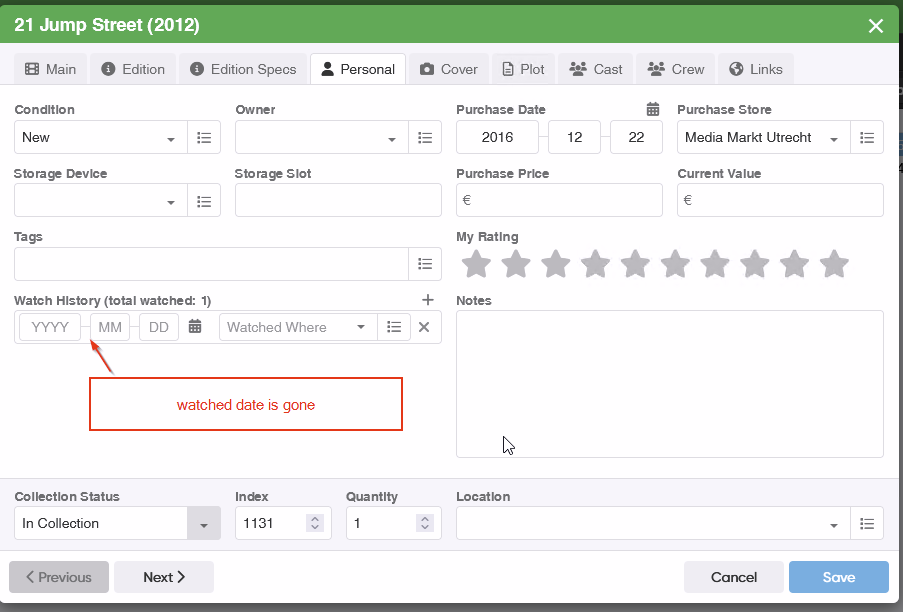Click into the Notes text area
Screen dimensions: 903x612
[x=669, y=384]
